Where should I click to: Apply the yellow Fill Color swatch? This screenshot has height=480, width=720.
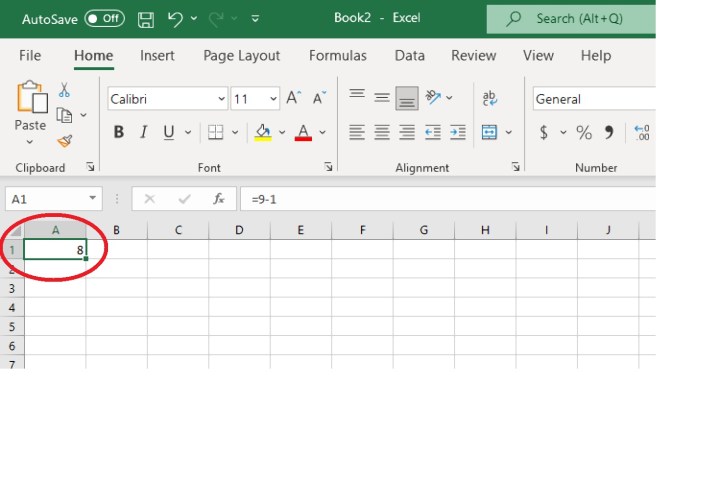[x=263, y=132]
